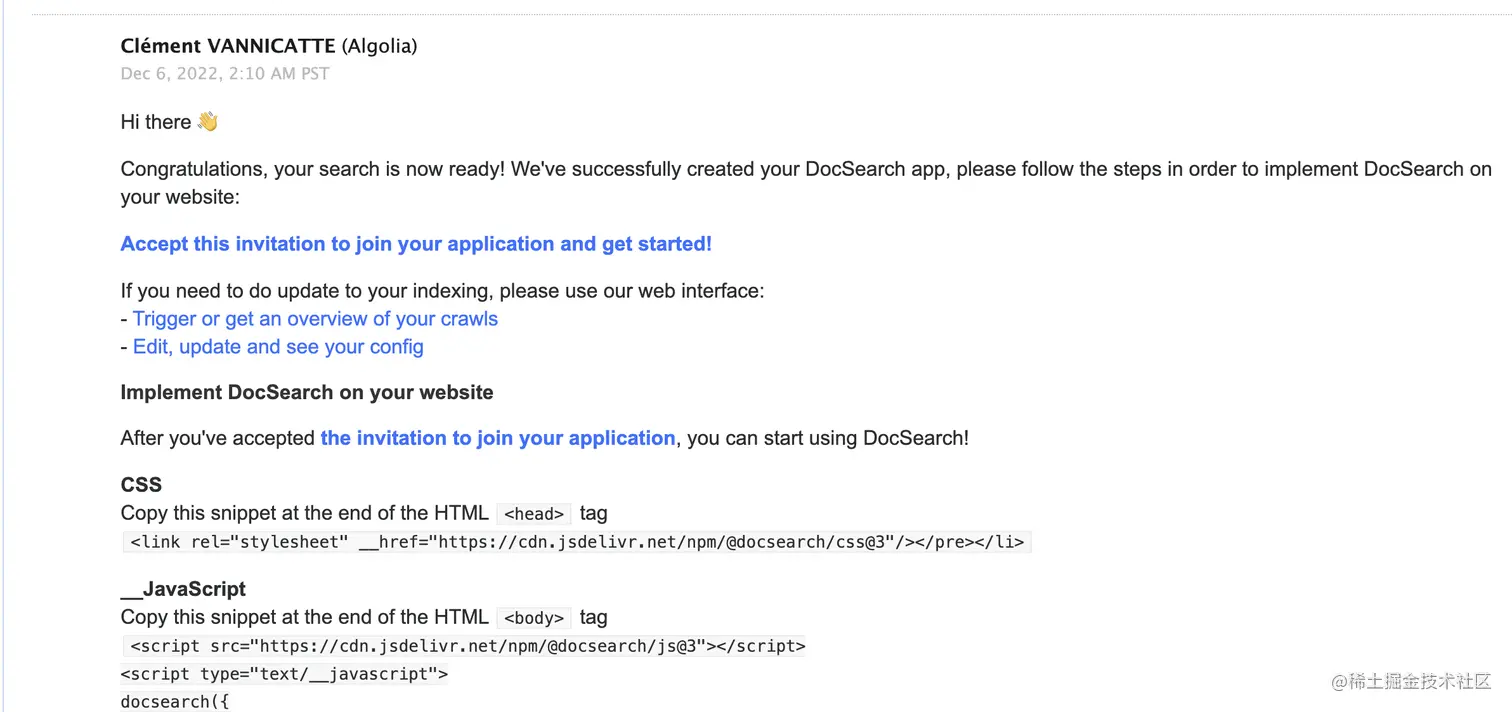Click the CSS section heading
This screenshot has width=1512, height=712.
coord(141,485)
